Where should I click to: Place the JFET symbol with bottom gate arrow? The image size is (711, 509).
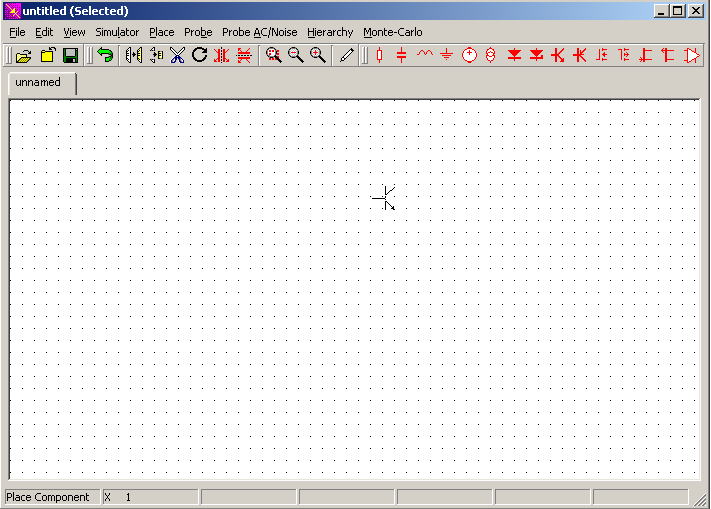(x=646, y=55)
